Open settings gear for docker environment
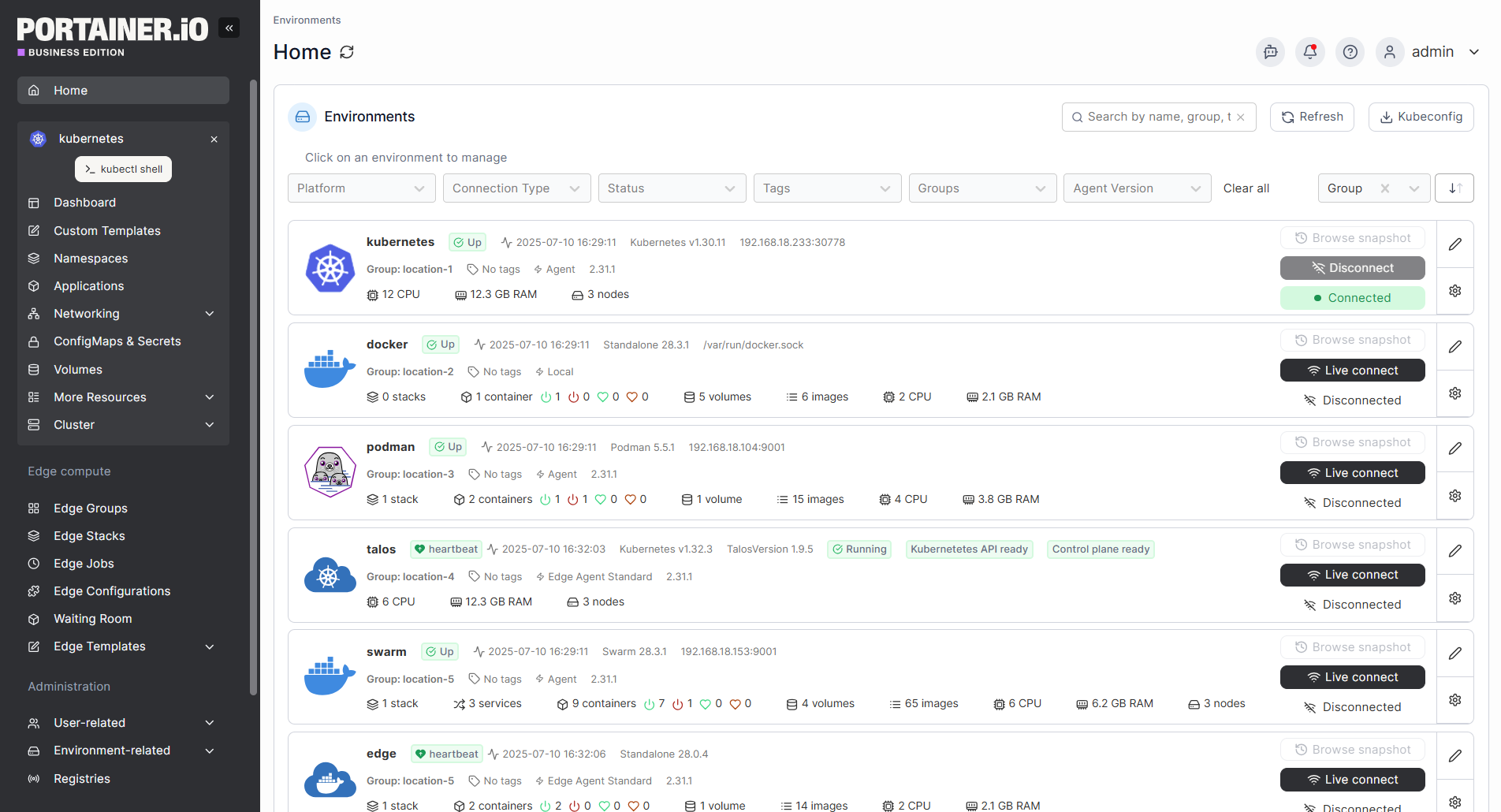Image resolution: width=1501 pixels, height=812 pixels. 1454,393
